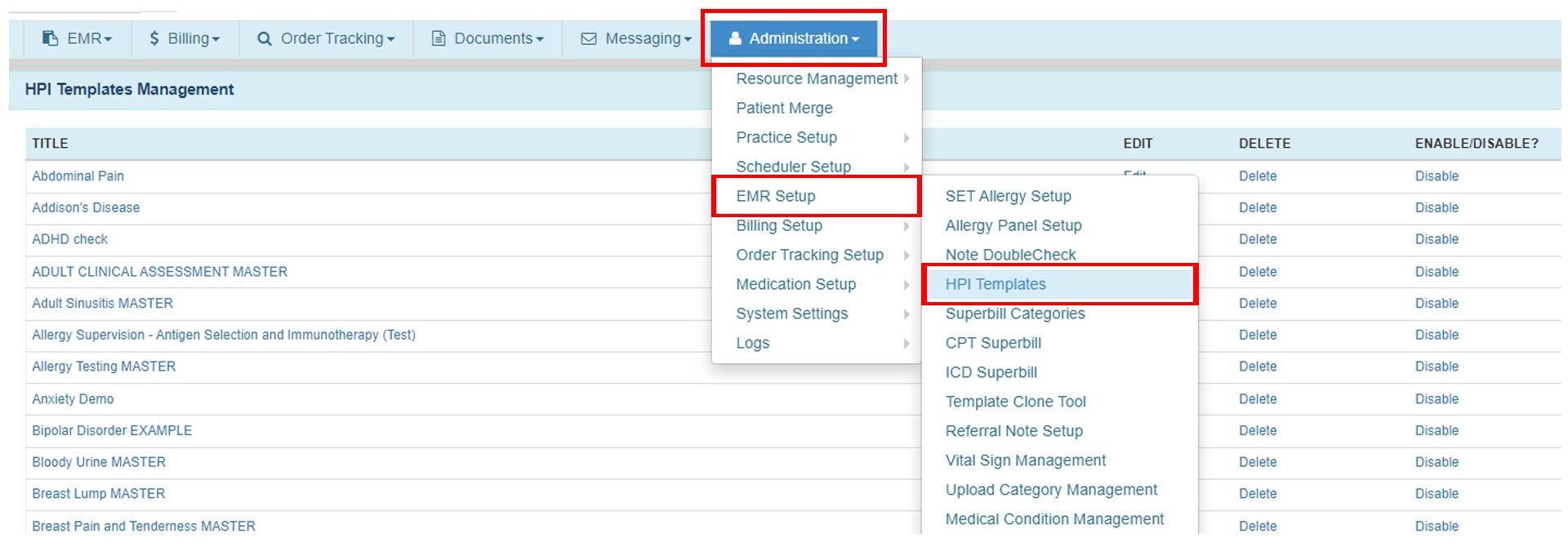Delete the Addison's Disease template
1568x547 pixels.
pos(1257,207)
